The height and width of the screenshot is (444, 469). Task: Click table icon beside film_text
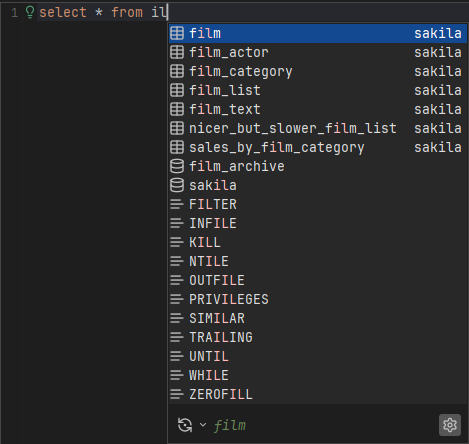pos(177,109)
